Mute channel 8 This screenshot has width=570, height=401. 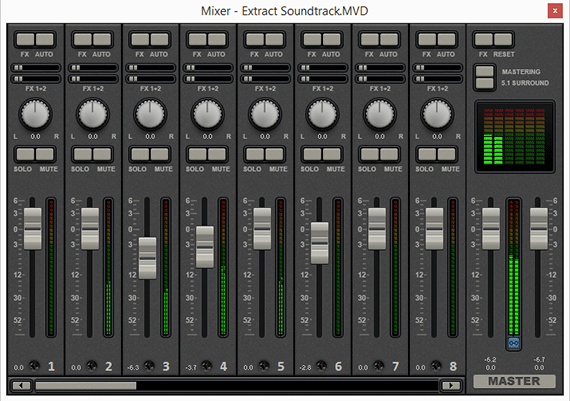(446, 154)
